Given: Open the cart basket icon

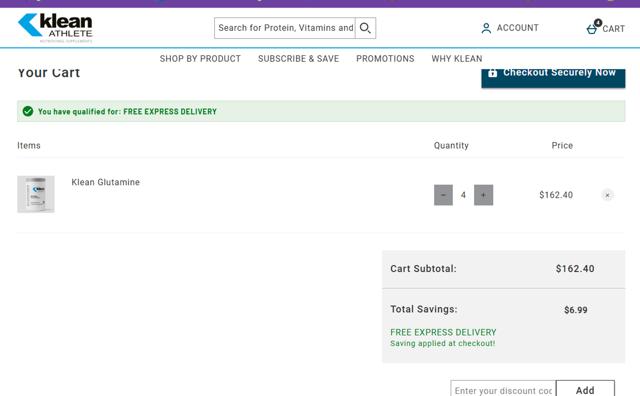Looking at the screenshot, I should [x=592, y=29].
